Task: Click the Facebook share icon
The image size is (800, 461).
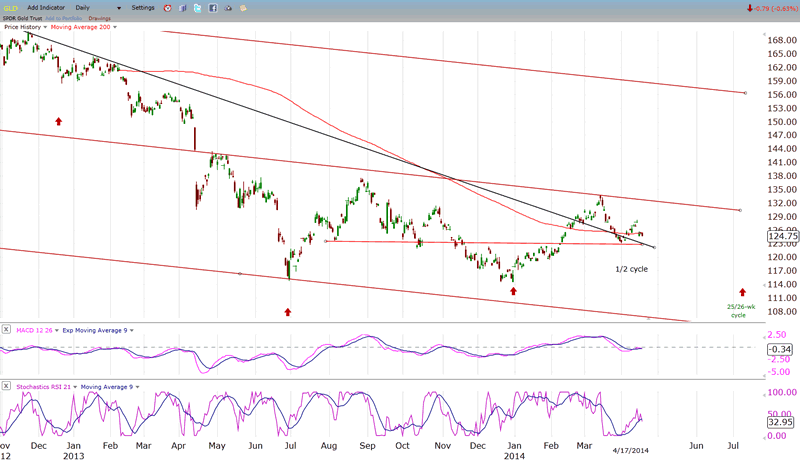Action: (213, 8)
